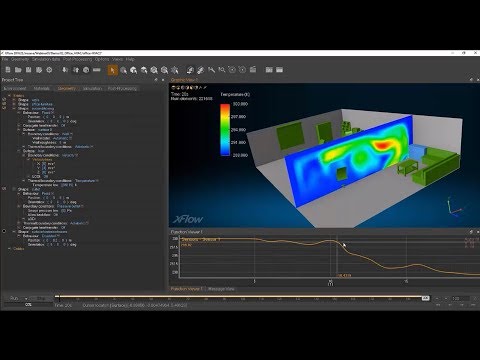Open the Simulation data menu

tap(46, 59)
